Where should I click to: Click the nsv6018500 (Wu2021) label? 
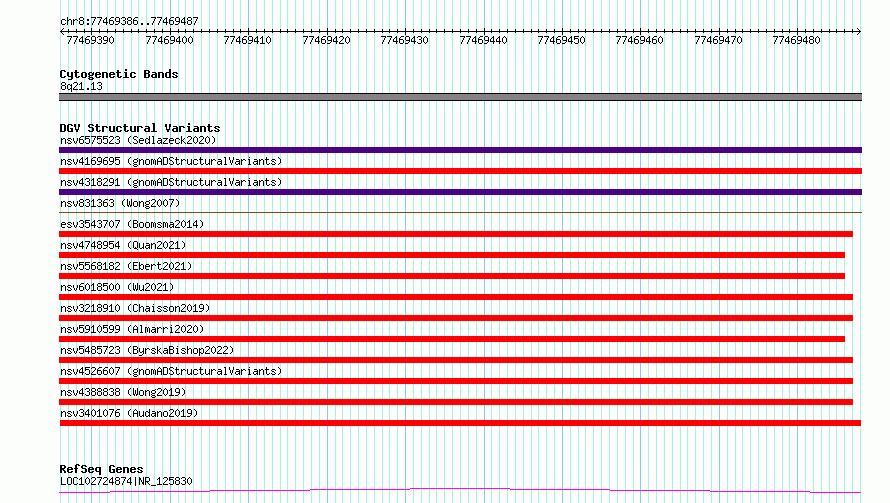117,287
